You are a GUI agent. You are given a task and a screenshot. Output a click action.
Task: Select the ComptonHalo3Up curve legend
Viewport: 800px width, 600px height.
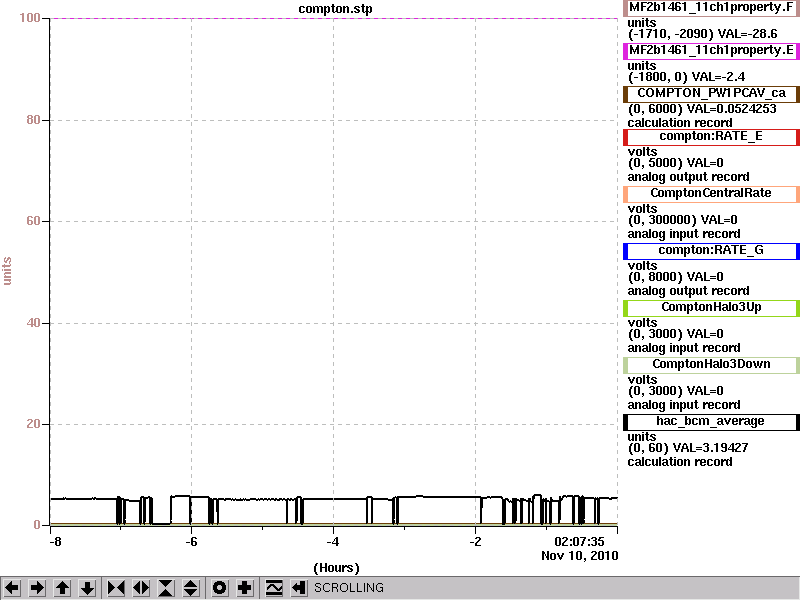pos(711,308)
